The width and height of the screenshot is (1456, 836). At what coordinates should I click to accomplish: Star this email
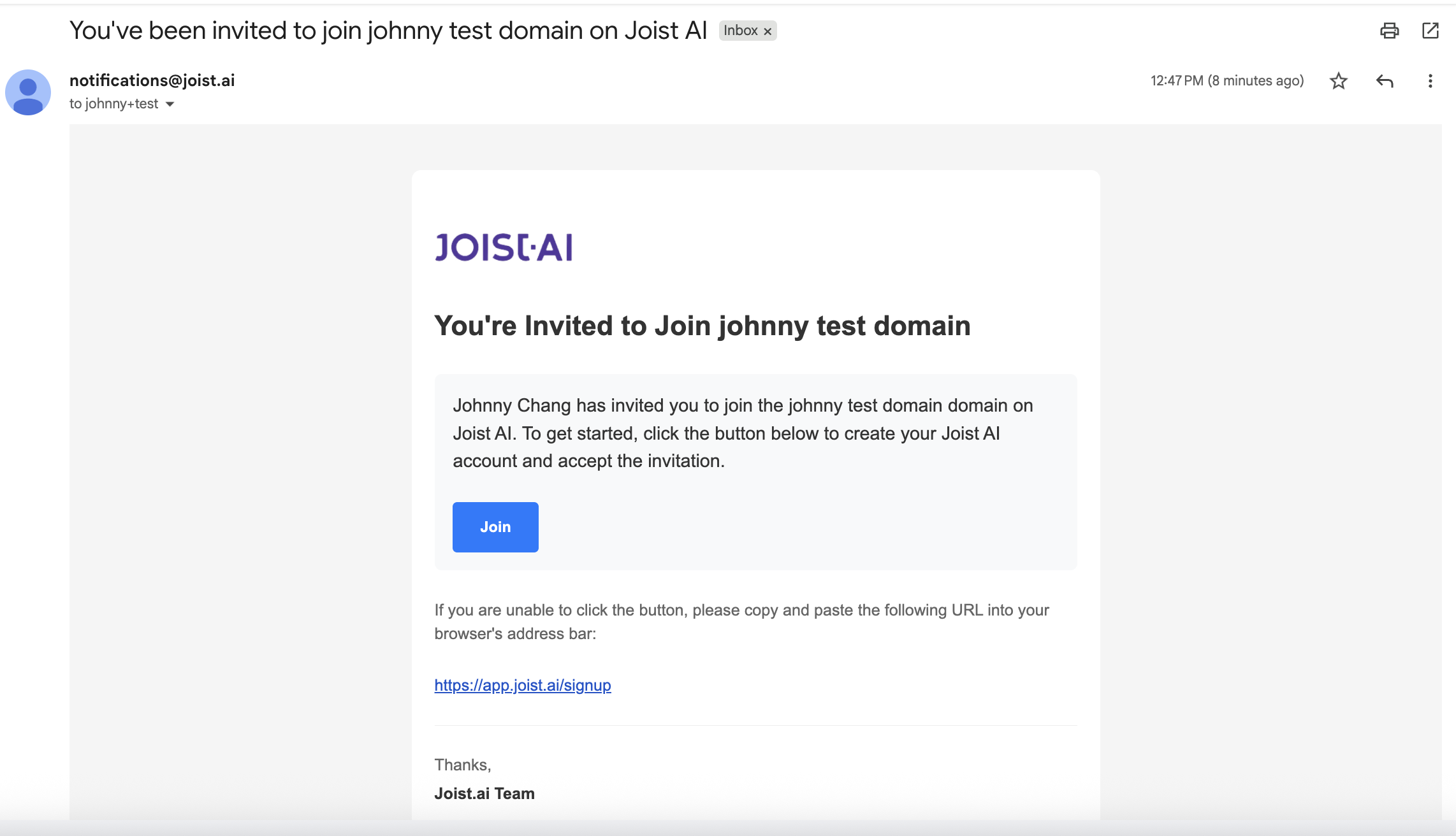(1338, 81)
